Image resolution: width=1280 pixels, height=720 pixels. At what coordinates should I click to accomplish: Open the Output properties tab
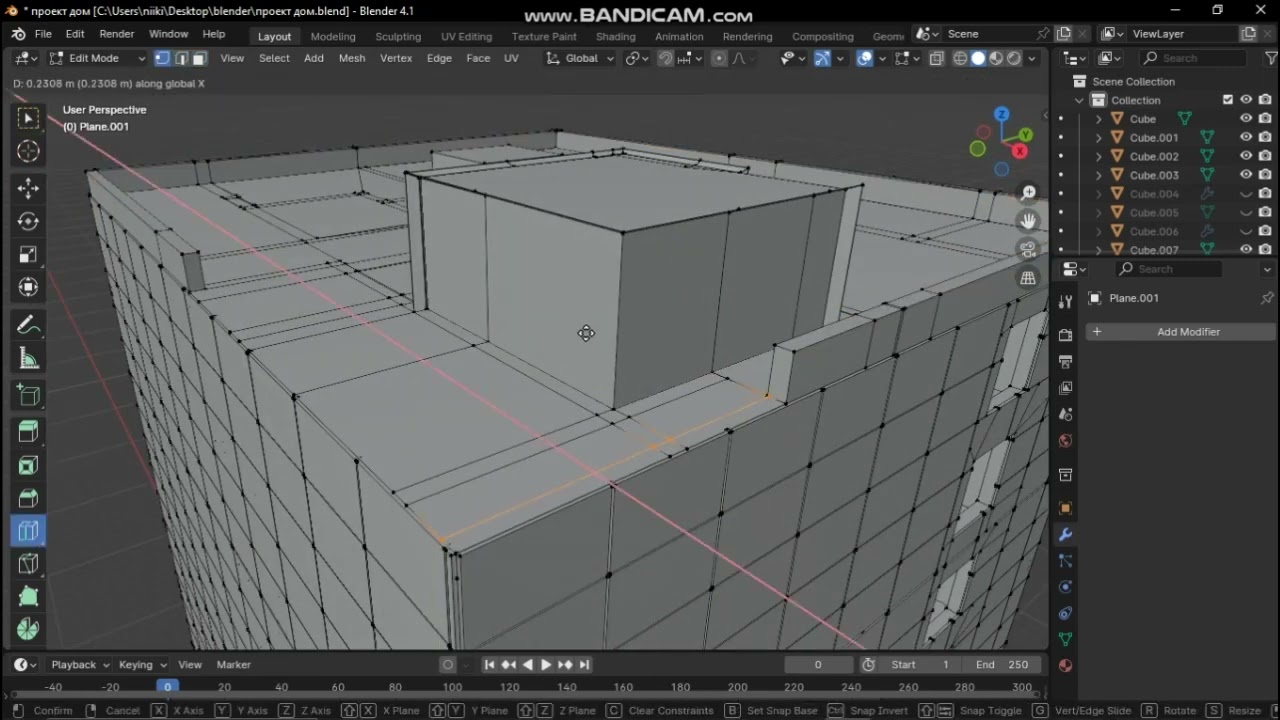pyautogui.click(x=1065, y=361)
